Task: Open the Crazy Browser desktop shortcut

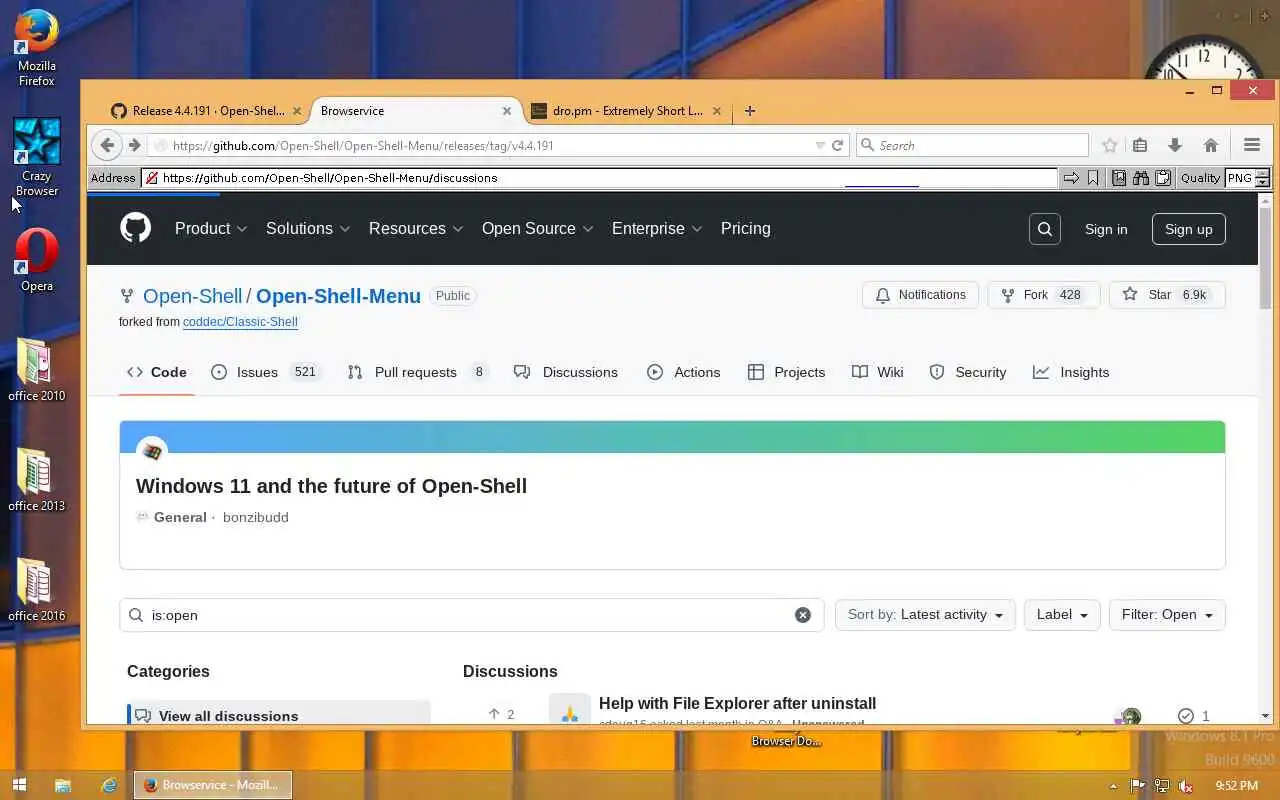Action: click(x=37, y=158)
